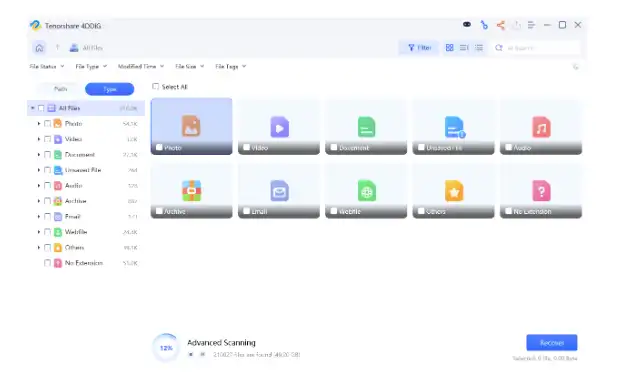Open the File Status dropdown
Image resolution: width=630 pixels, height=375 pixels.
point(47,66)
